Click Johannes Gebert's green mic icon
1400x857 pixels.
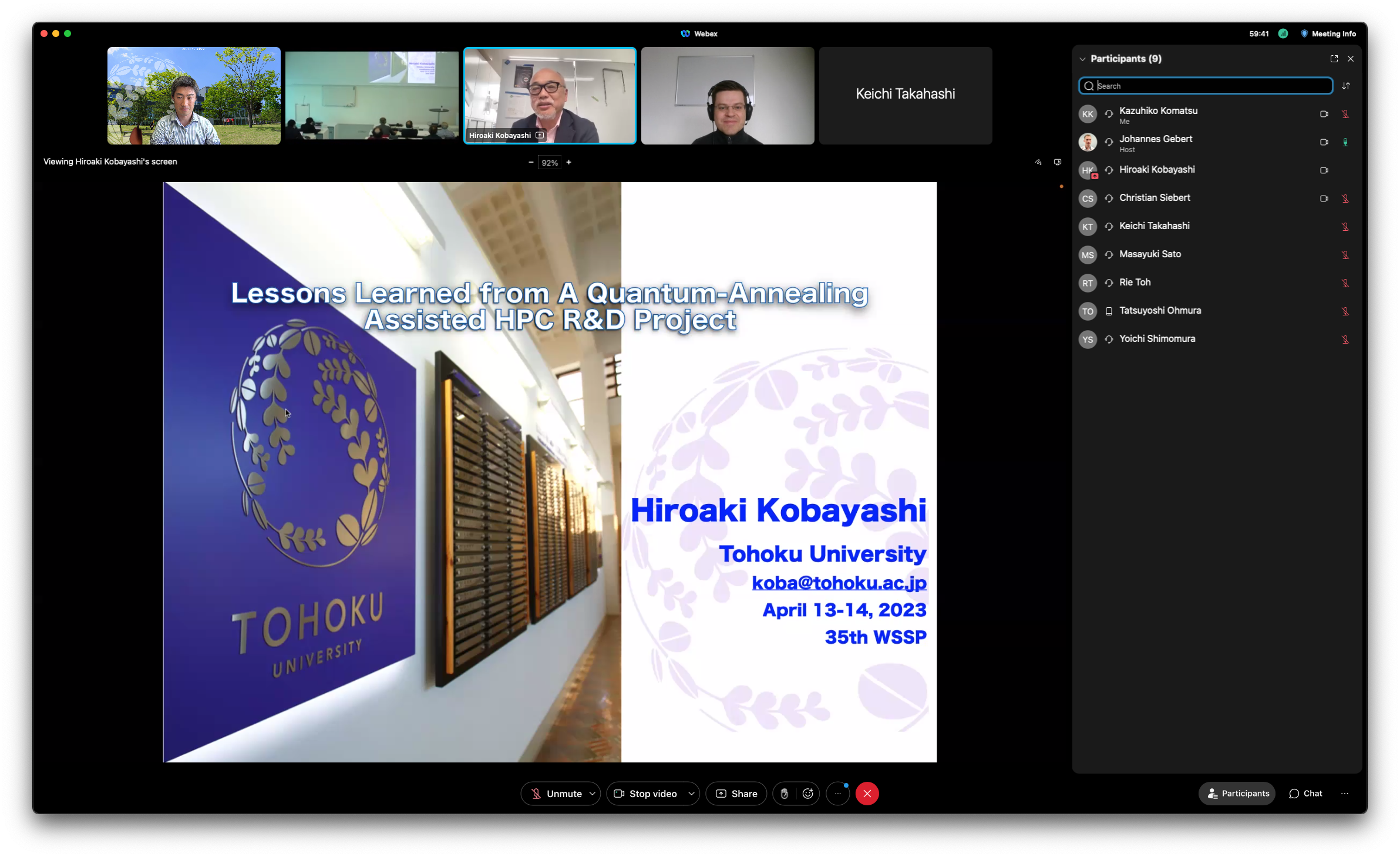tap(1345, 142)
